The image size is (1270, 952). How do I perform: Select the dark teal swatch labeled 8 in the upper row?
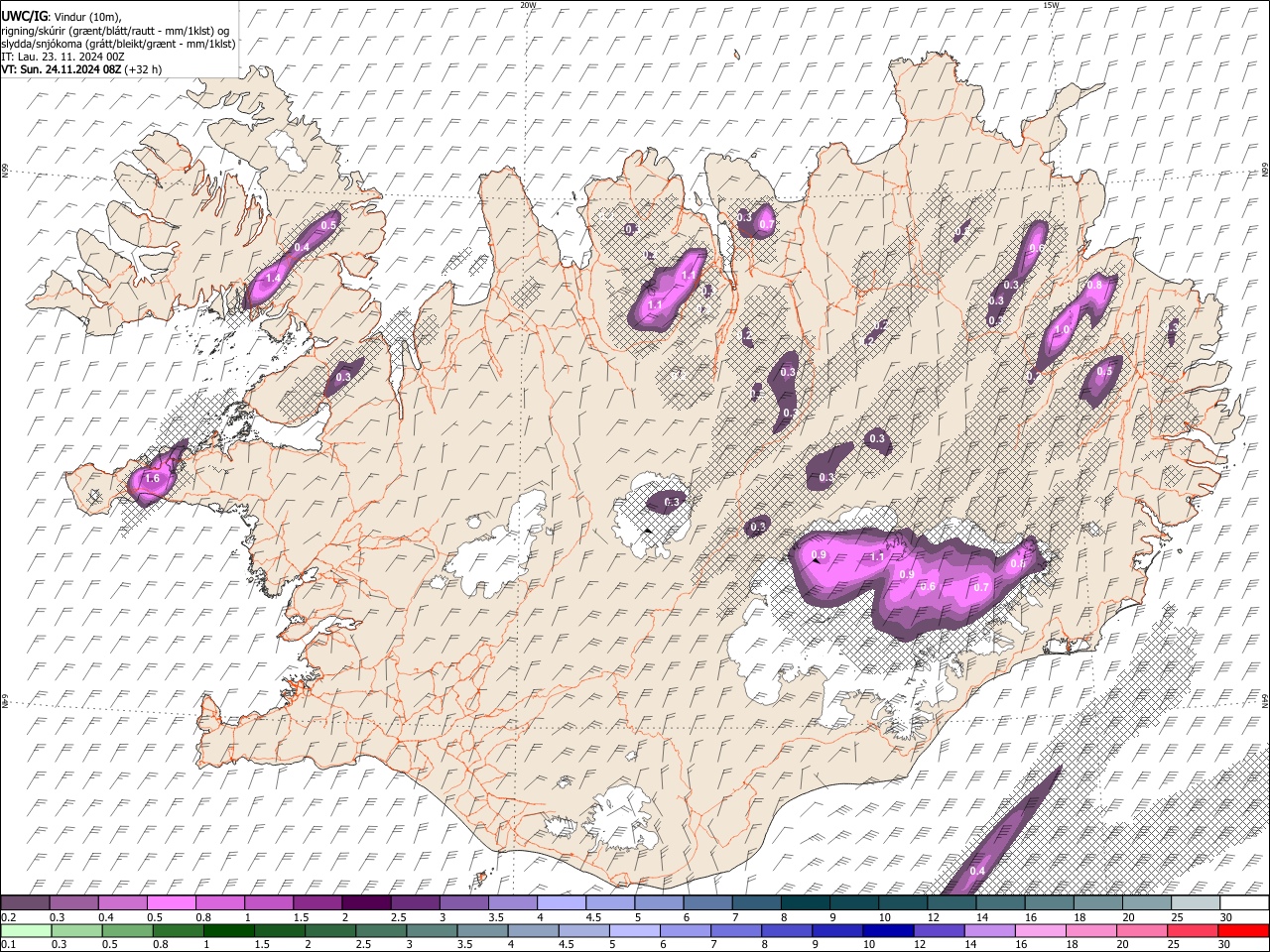[x=805, y=903]
